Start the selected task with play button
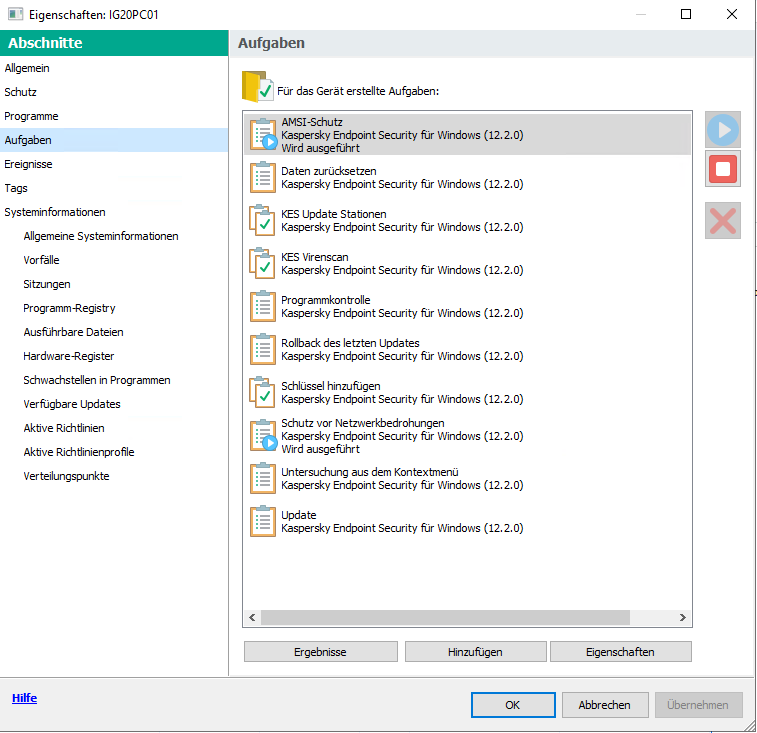This screenshot has height=733, width=757. pos(722,130)
